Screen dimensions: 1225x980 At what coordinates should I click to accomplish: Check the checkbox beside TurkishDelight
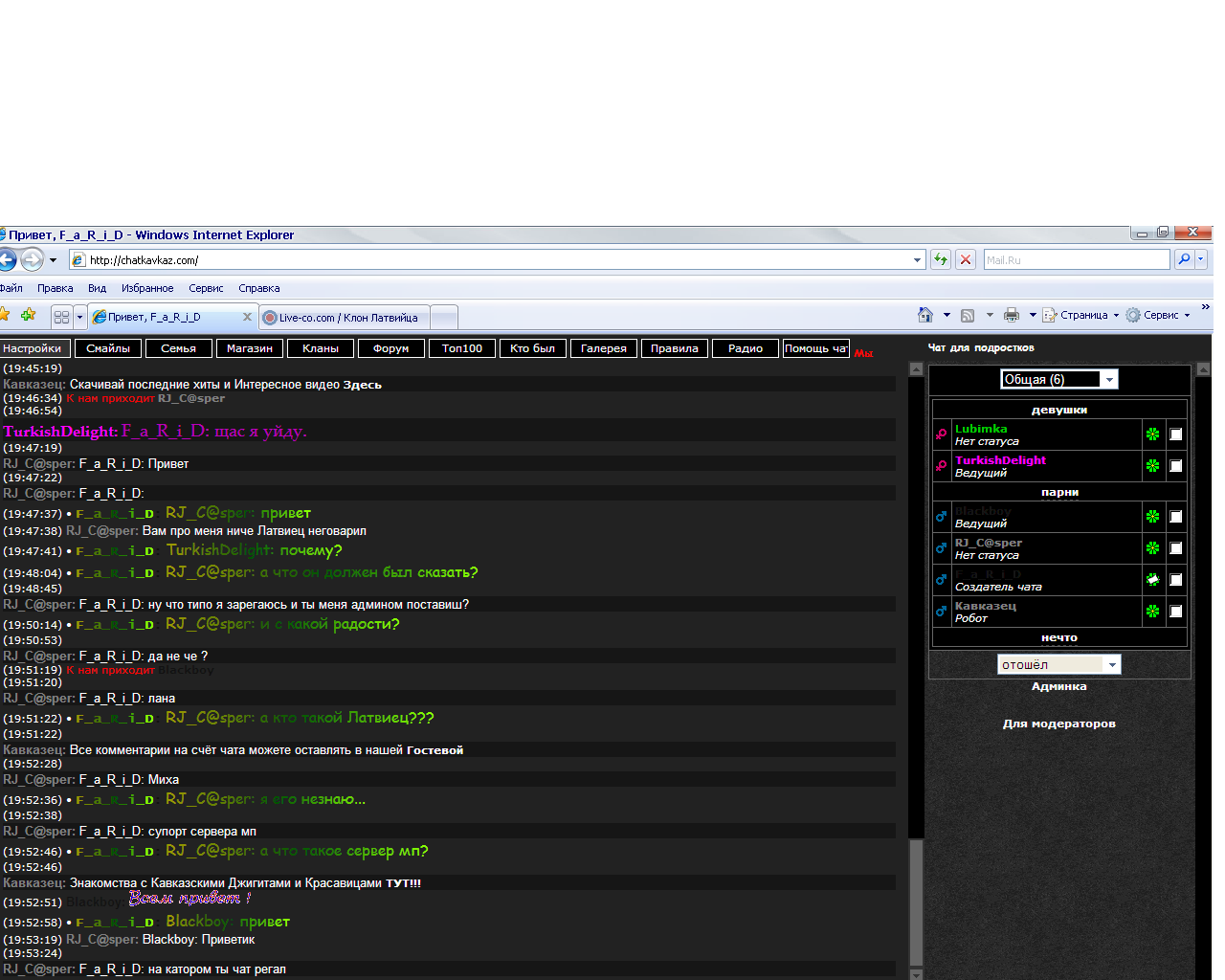click(x=1176, y=466)
